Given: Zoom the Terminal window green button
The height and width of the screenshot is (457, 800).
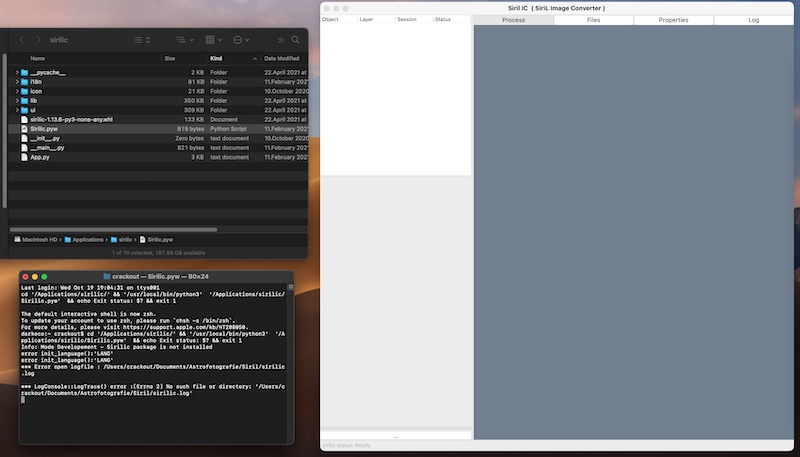Looking at the screenshot, I should pos(44,276).
